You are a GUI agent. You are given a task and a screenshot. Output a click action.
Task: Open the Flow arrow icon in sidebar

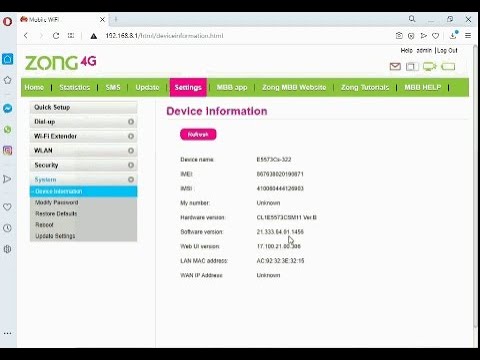point(7,179)
